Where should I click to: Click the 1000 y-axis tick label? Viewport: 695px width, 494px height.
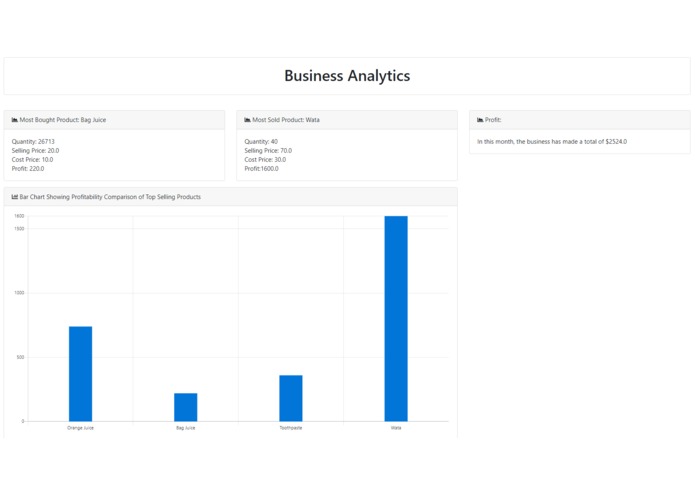pyautogui.click(x=19, y=293)
